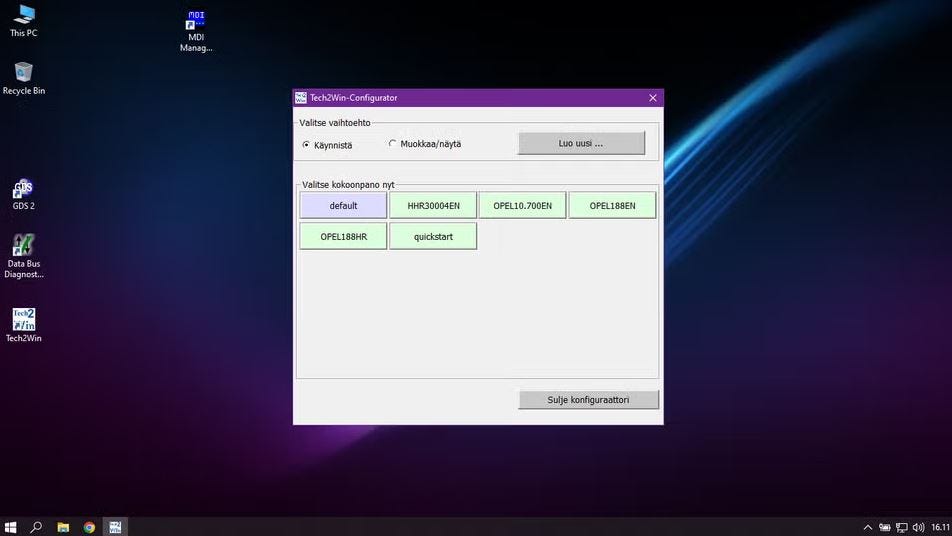Select the MDI Manager desktop shortcut
Image resolution: width=952 pixels, height=536 pixels.
pyautogui.click(x=196, y=30)
